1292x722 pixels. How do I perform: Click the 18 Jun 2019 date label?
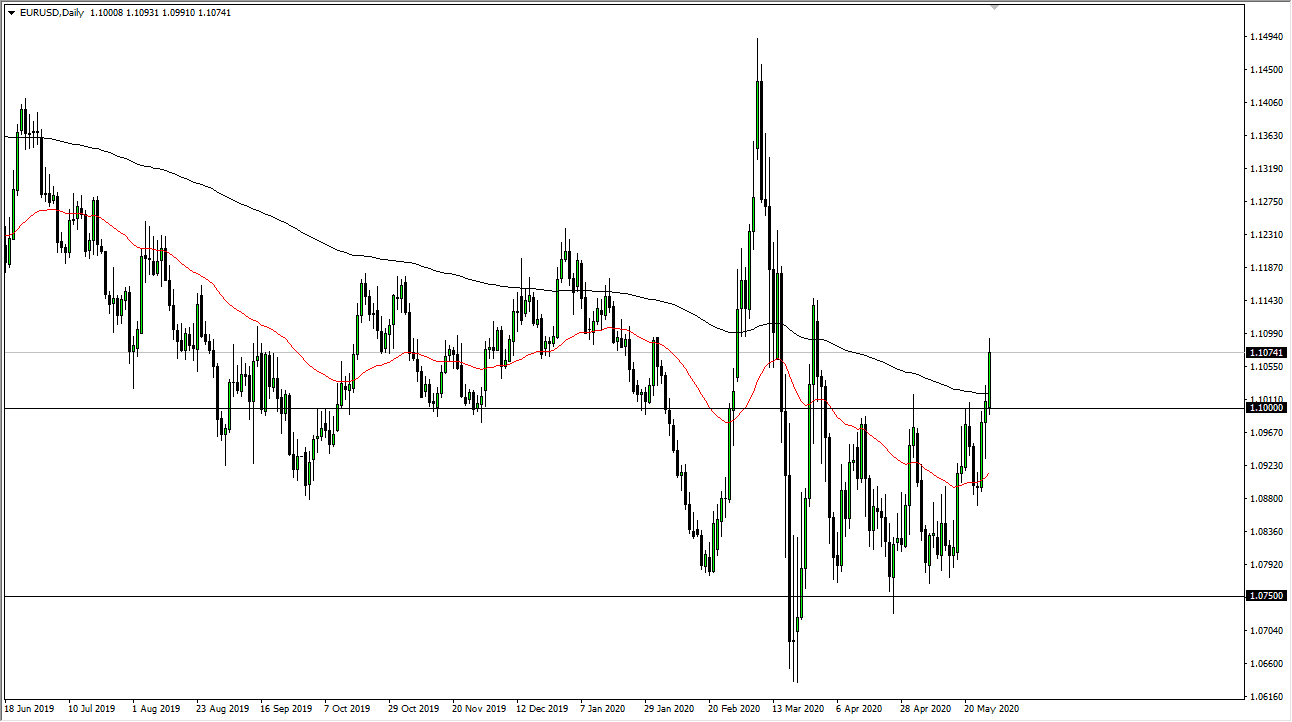coord(32,708)
